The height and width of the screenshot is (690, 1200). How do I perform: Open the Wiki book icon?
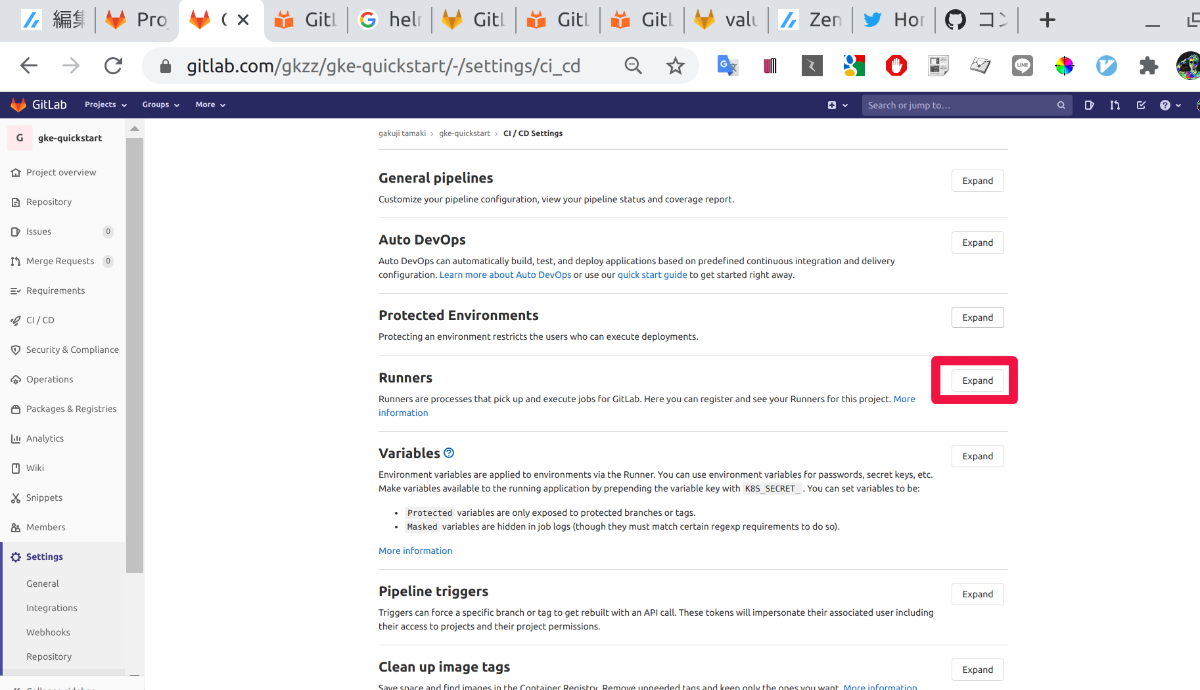pyautogui.click(x=15, y=468)
